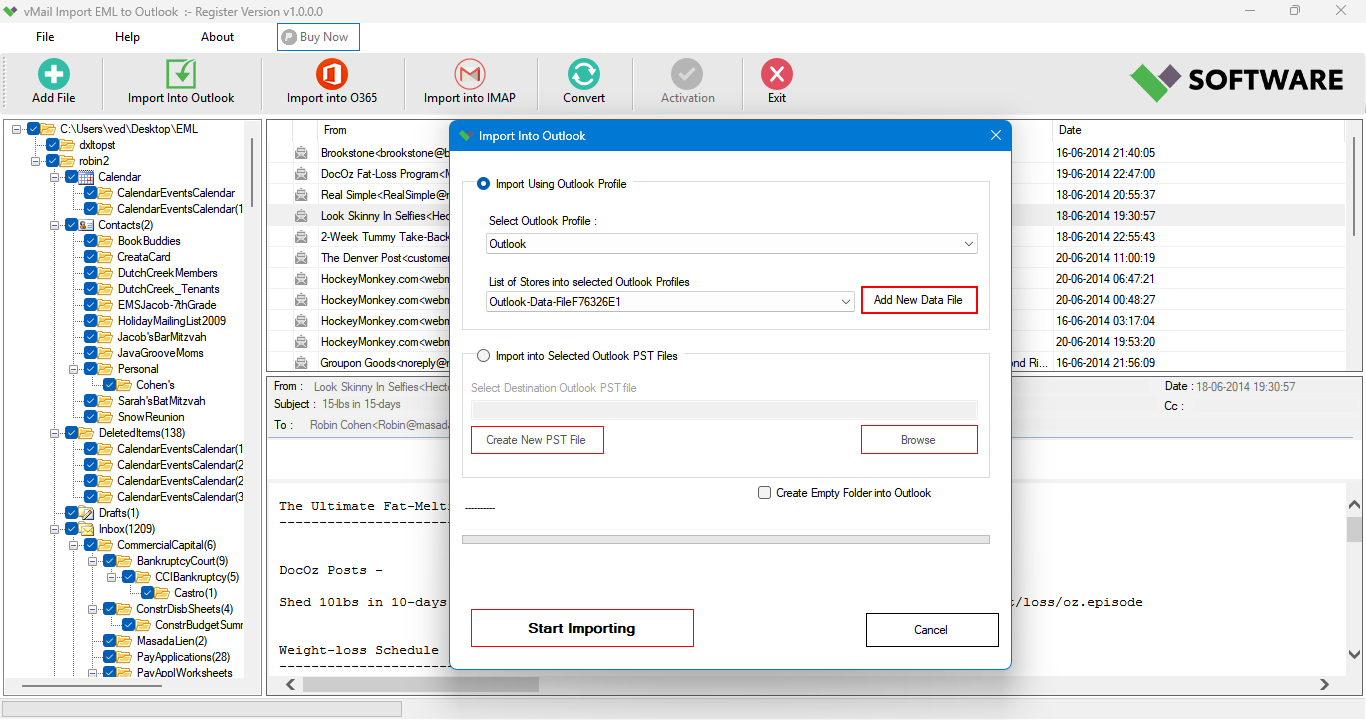Image resolution: width=1366 pixels, height=720 pixels.
Task: Click the Contacts(2) folder icon
Action: point(87,225)
